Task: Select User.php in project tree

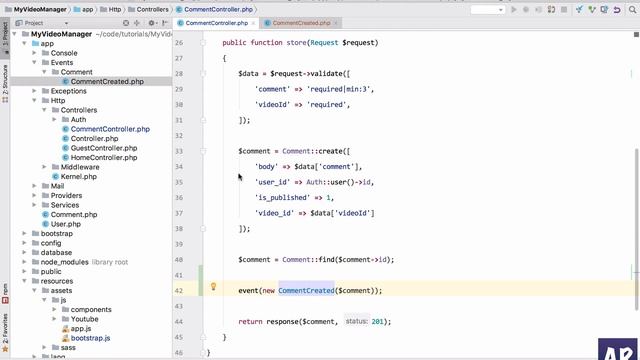Action: tap(65, 224)
